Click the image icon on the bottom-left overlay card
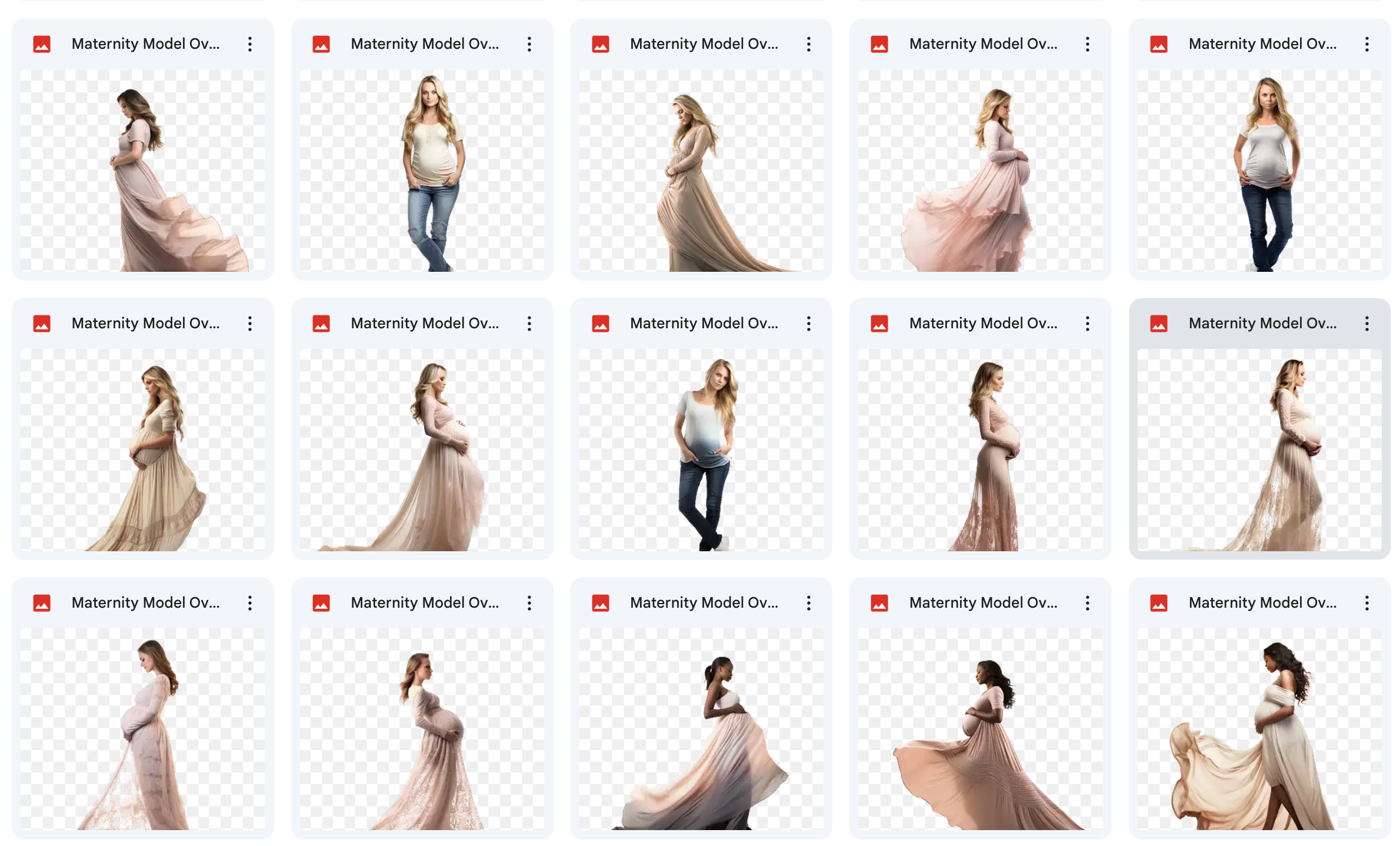The image size is (1400, 846). point(41,602)
